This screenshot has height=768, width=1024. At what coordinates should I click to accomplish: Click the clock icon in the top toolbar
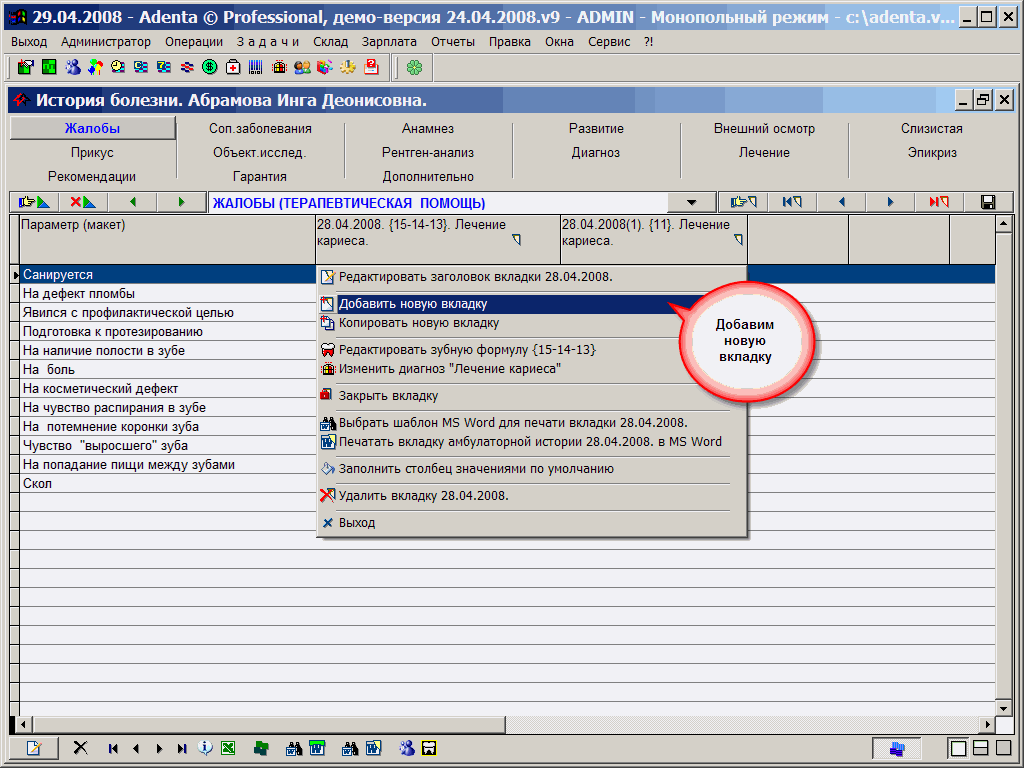click(118, 67)
